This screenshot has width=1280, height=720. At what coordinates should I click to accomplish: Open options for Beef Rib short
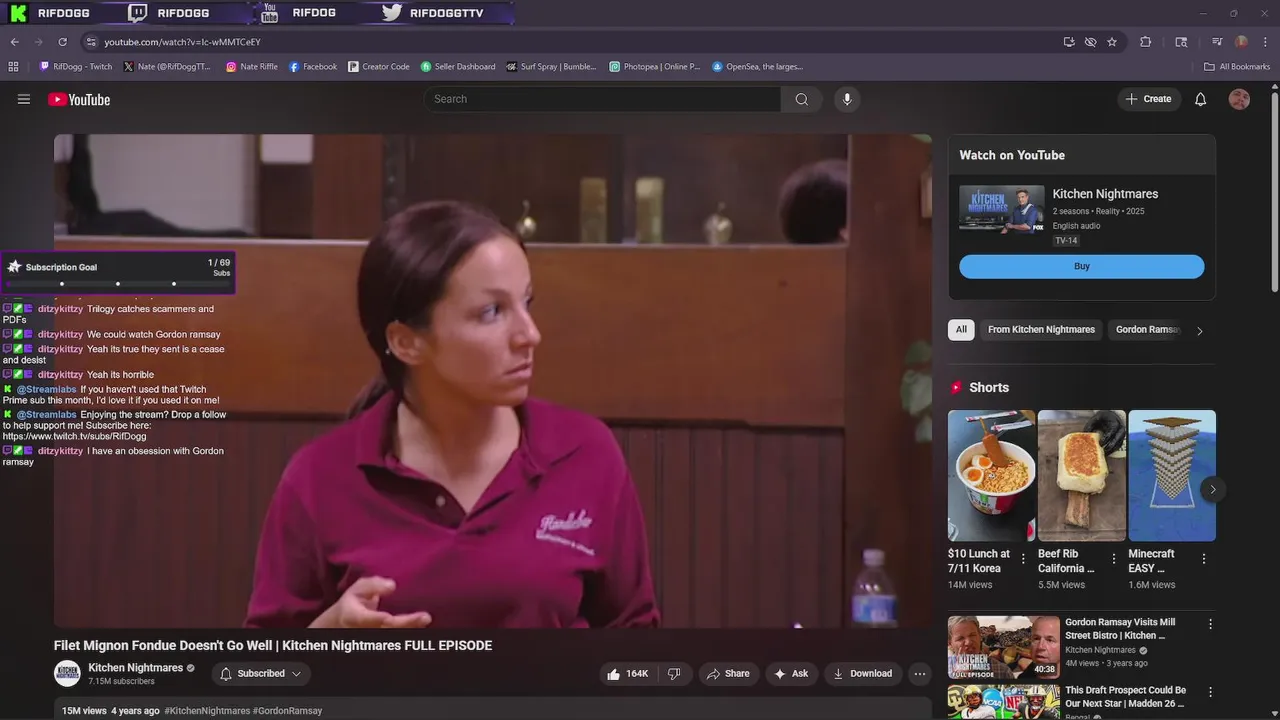(x=1113, y=559)
